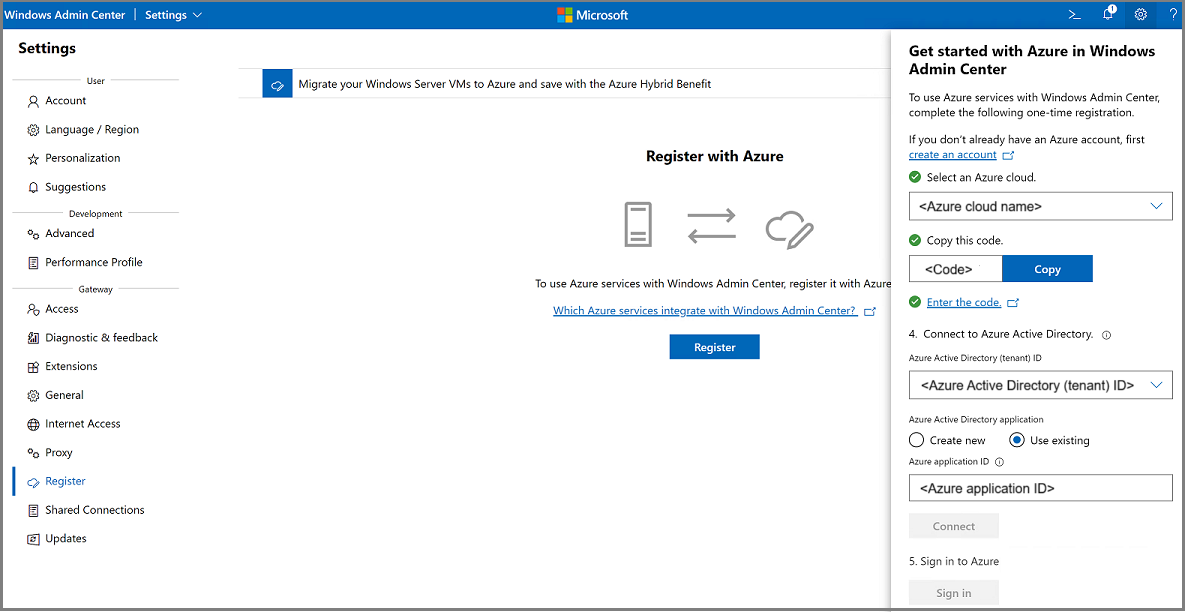Open the Account settings icon
The width and height of the screenshot is (1185, 612).
[x=31, y=100]
